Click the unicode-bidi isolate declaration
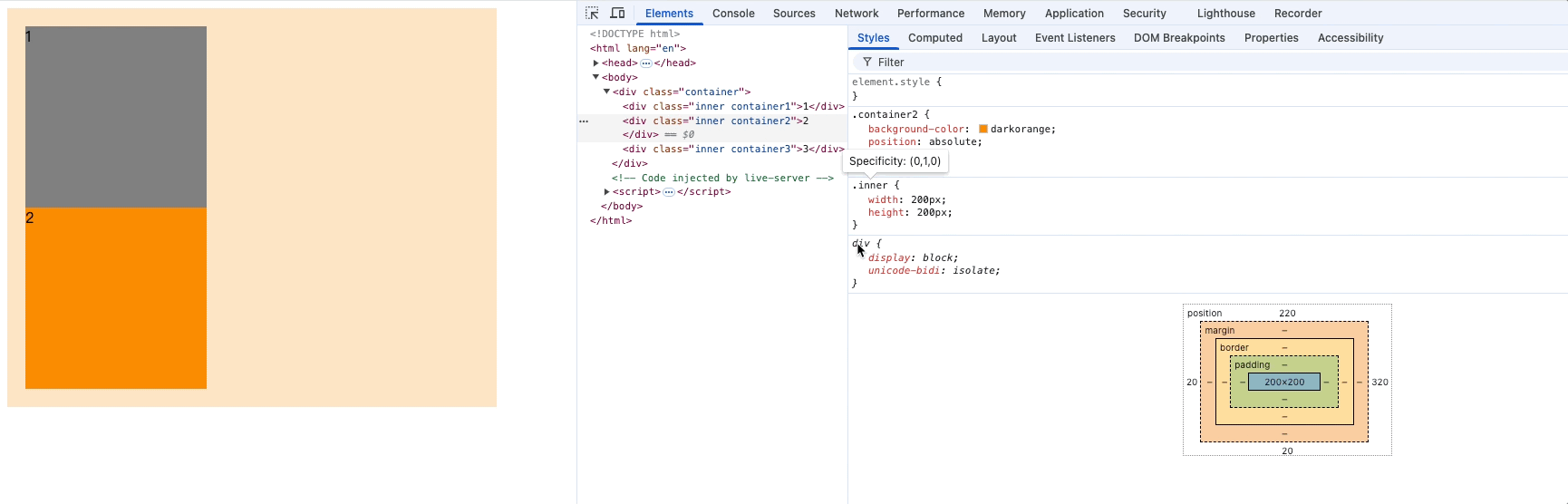This screenshot has height=504, width=1568. pyautogui.click(x=934, y=270)
